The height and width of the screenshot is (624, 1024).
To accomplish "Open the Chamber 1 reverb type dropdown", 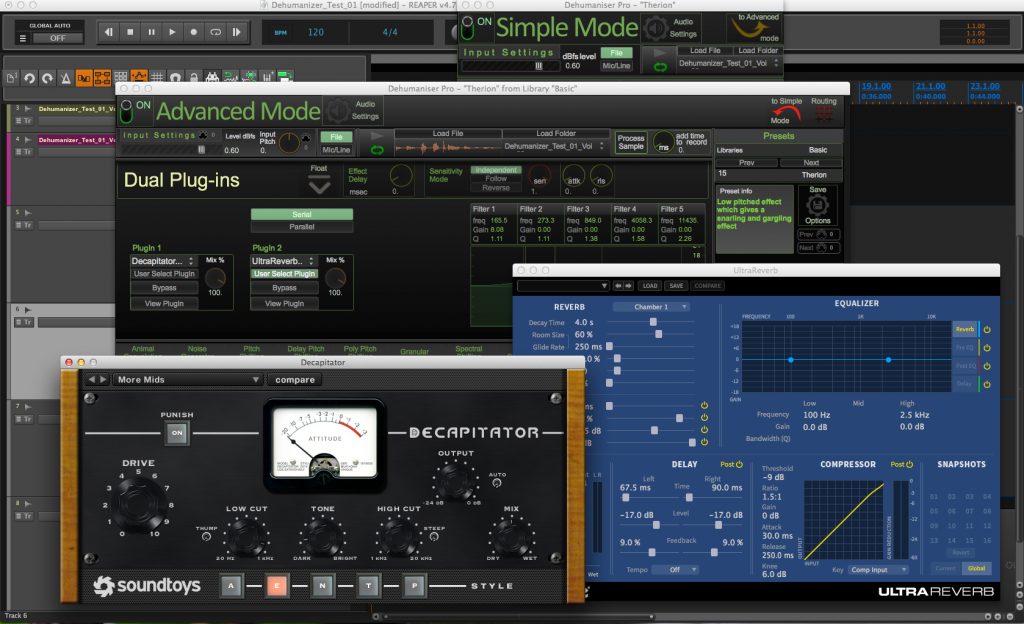I will click(652, 307).
